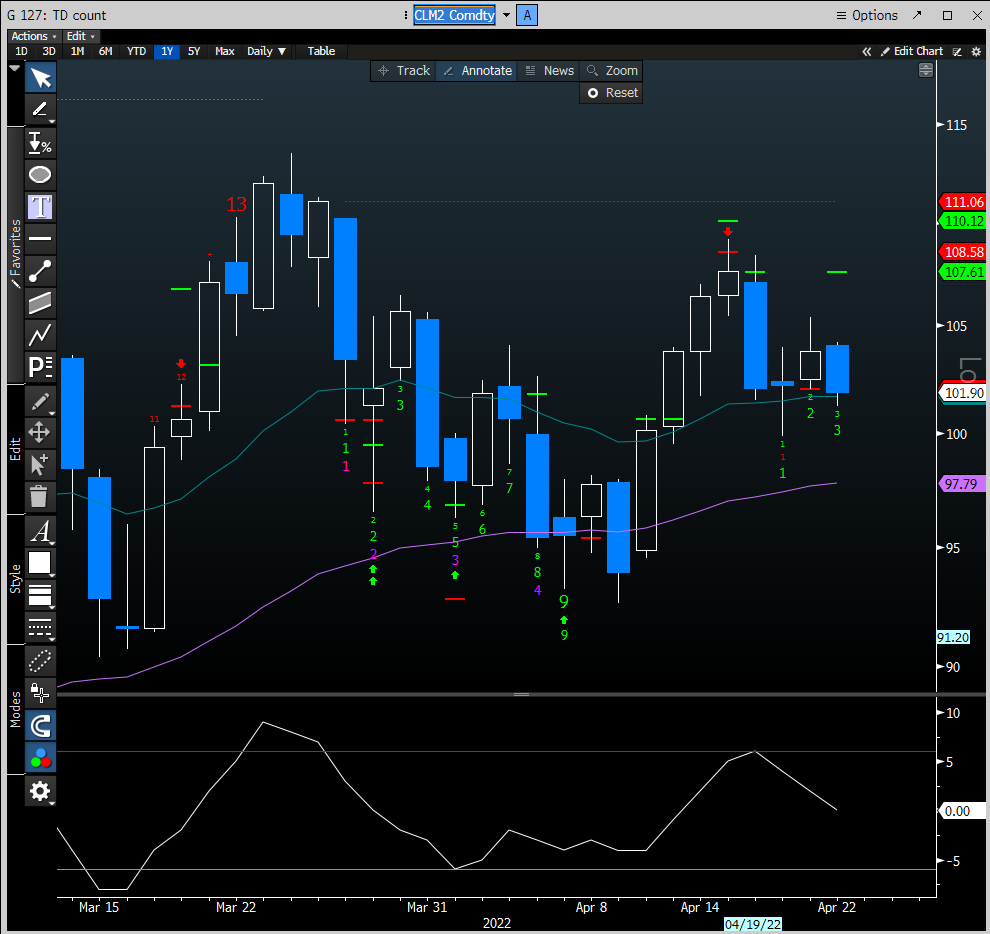Click the pencil-box icon next to Edit Chart
Image resolution: width=990 pixels, height=934 pixels.
point(957,52)
